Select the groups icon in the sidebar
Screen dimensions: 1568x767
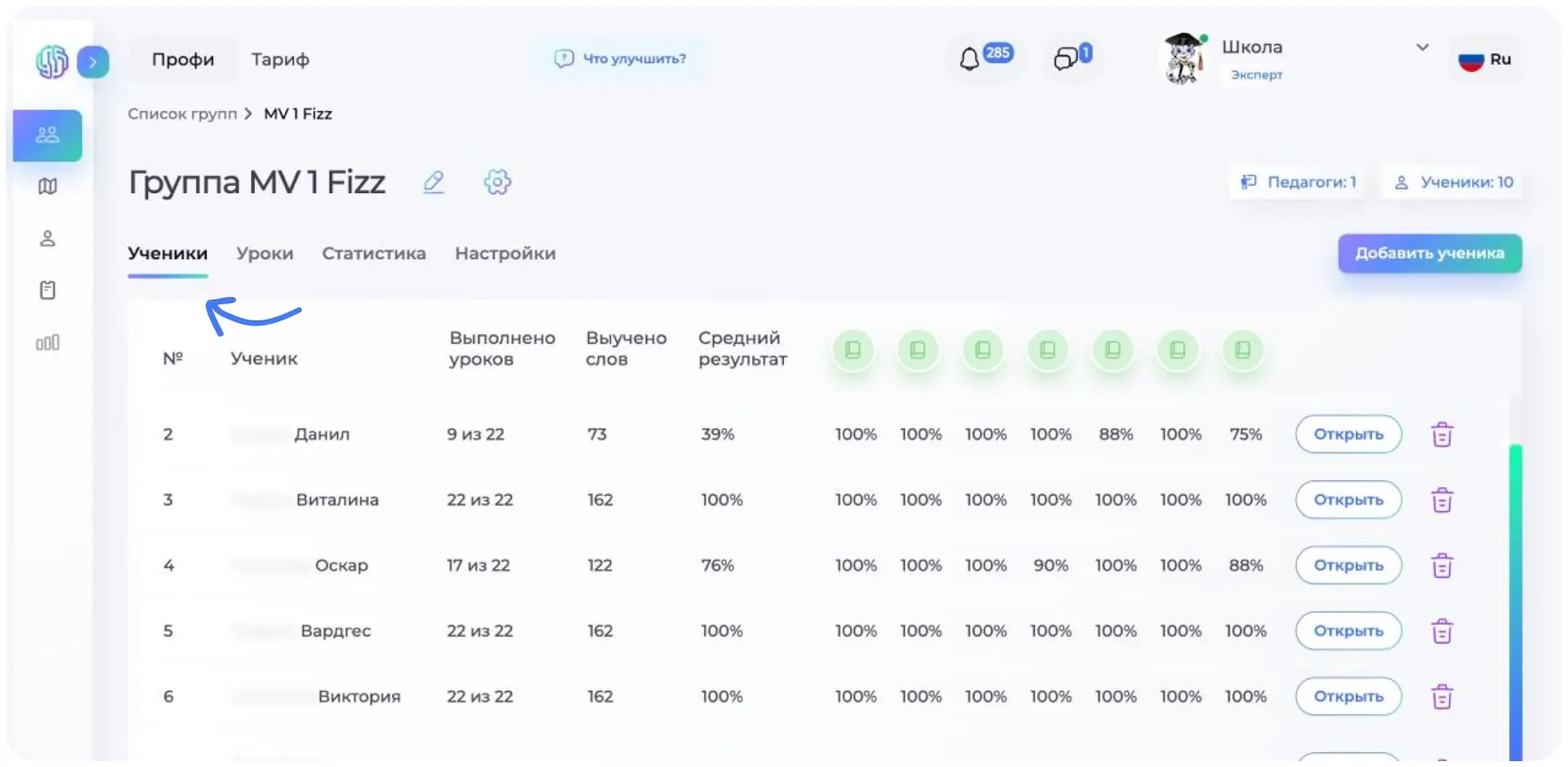(x=46, y=134)
